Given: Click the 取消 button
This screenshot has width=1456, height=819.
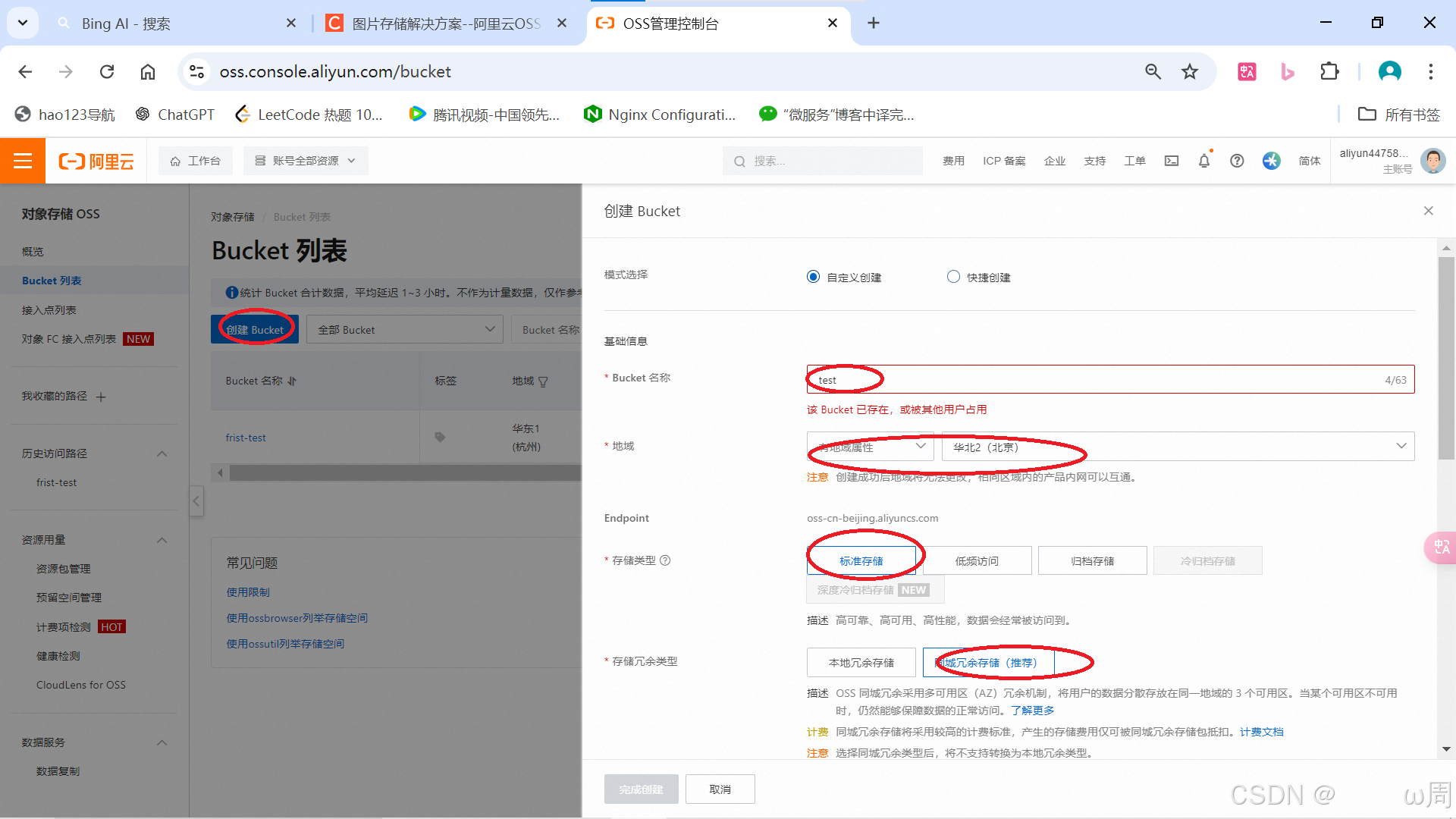Looking at the screenshot, I should pyautogui.click(x=720, y=789).
